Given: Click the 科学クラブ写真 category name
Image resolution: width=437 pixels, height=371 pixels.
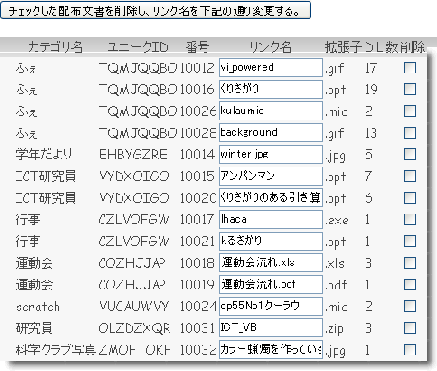Looking at the screenshot, I should [55, 350].
